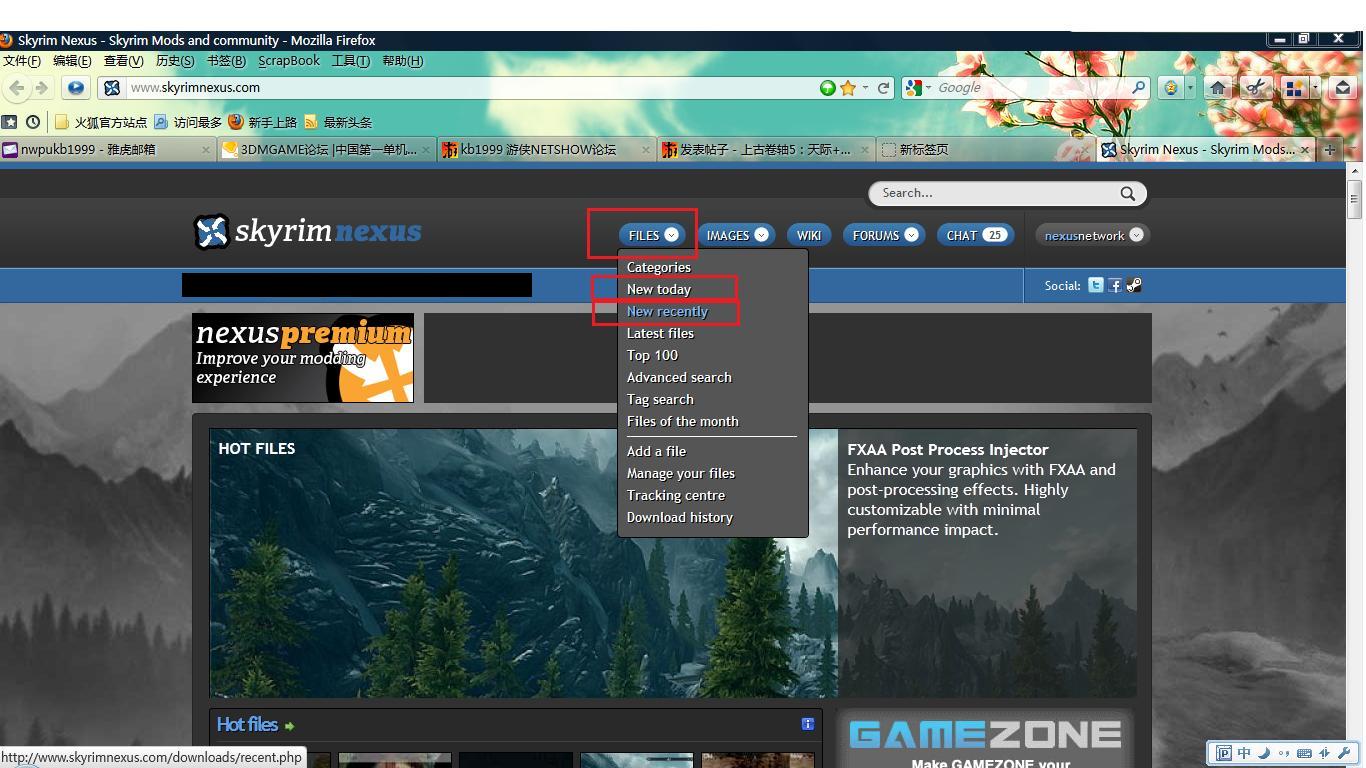The height and width of the screenshot is (768, 1366).
Task: Open 'Manage your files' menu entry
Action: [681, 473]
